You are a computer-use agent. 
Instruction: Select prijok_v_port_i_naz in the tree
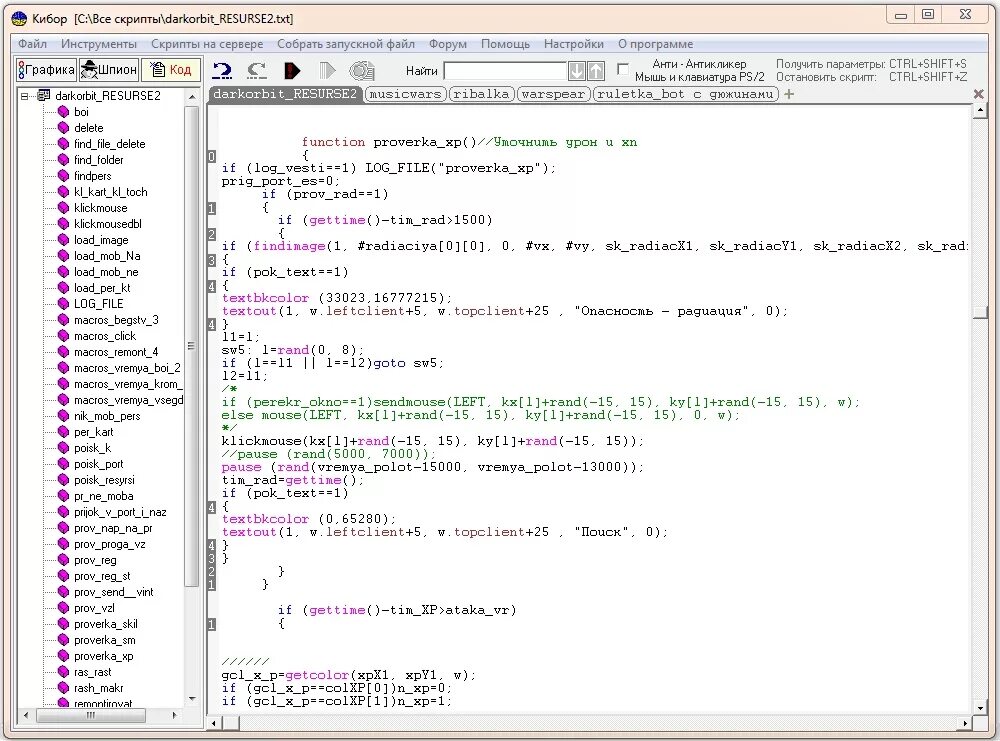(x=120, y=512)
